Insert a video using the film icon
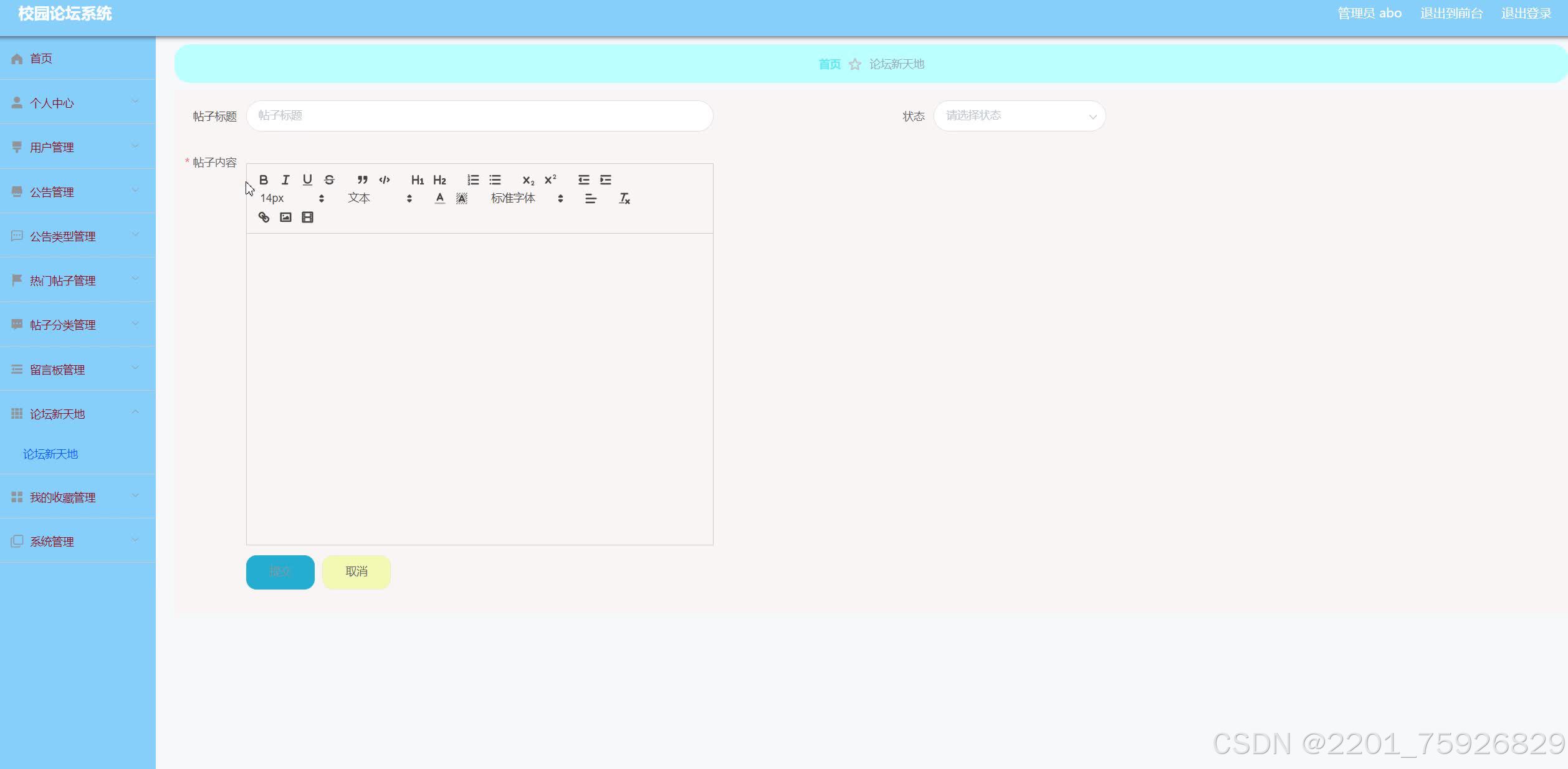Viewport: 1568px width, 769px height. (307, 217)
